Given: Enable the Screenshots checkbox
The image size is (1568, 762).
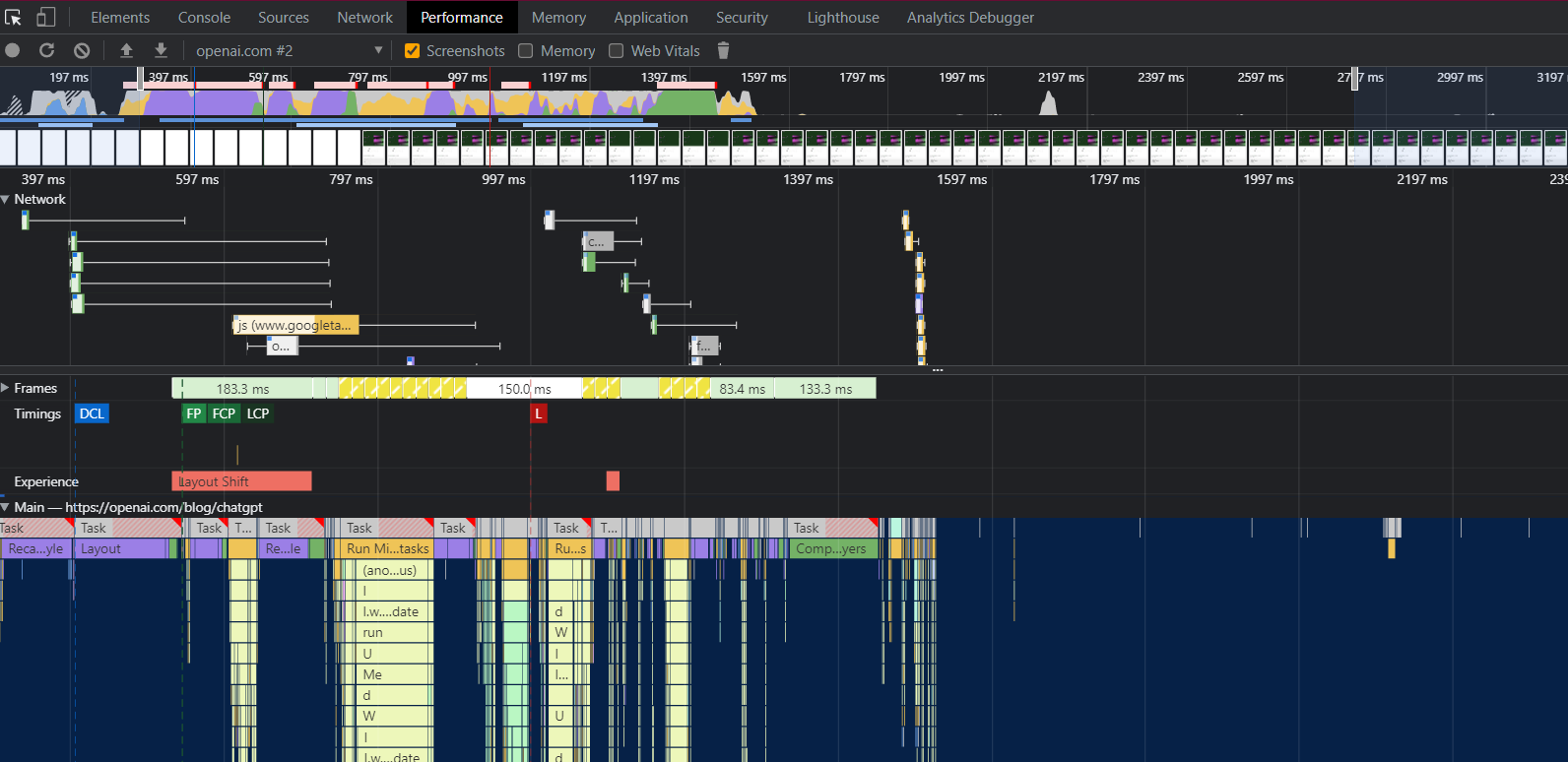Looking at the screenshot, I should click(412, 50).
